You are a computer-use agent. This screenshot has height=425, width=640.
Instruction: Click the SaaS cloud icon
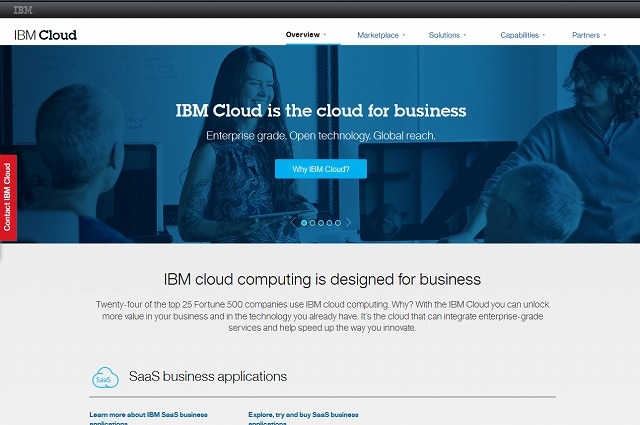(x=105, y=377)
